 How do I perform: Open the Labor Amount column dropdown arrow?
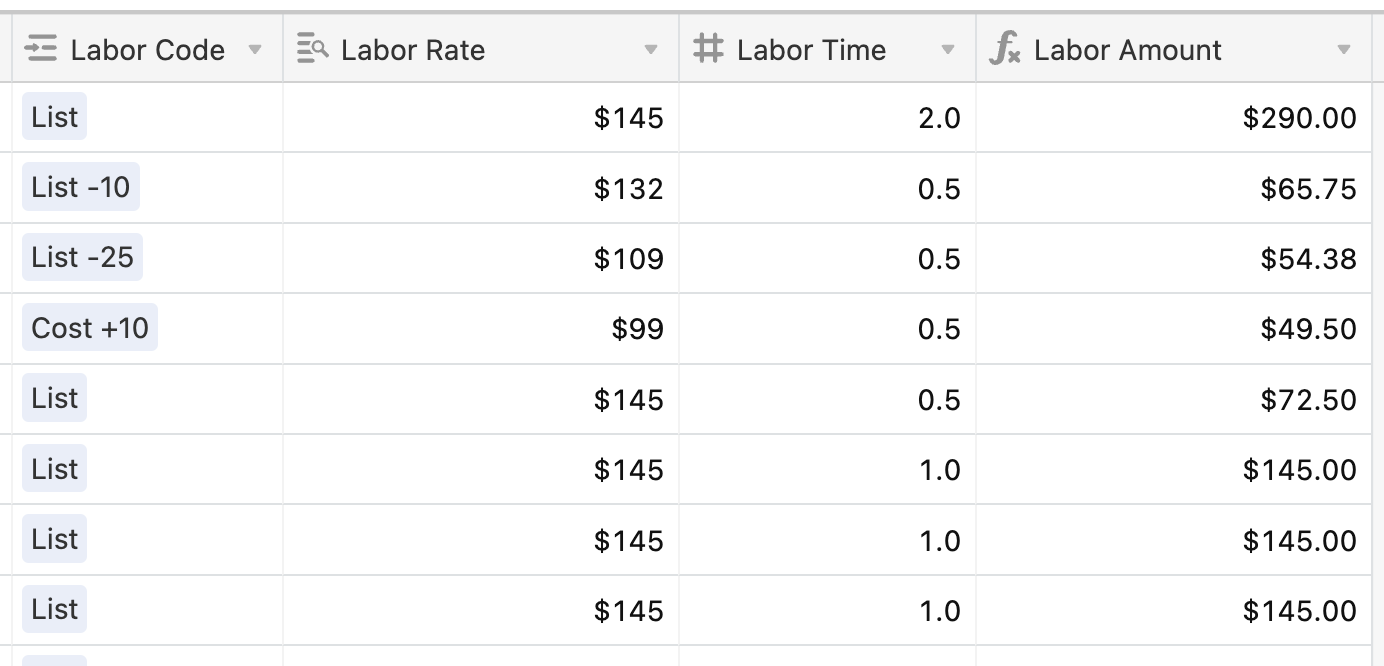coord(1344,50)
